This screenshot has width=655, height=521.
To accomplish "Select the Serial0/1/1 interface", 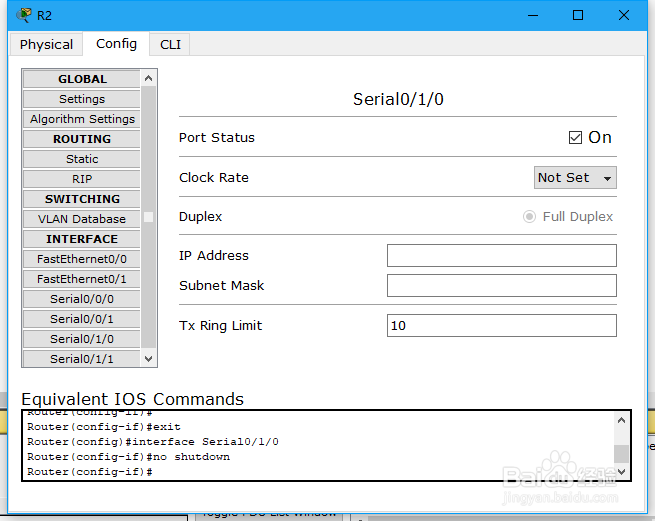I will click(82, 358).
